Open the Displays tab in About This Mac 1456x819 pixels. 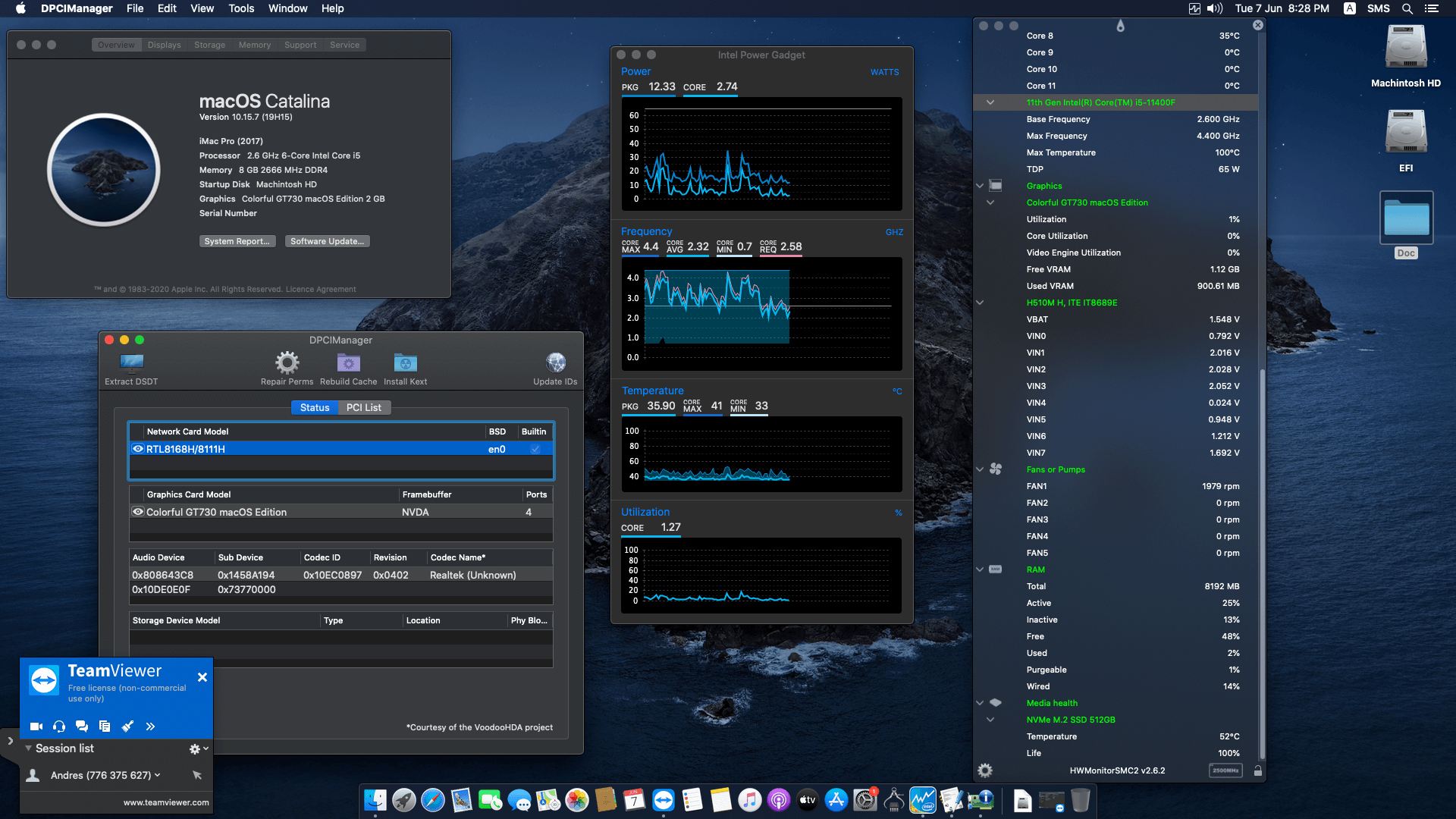(165, 45)
